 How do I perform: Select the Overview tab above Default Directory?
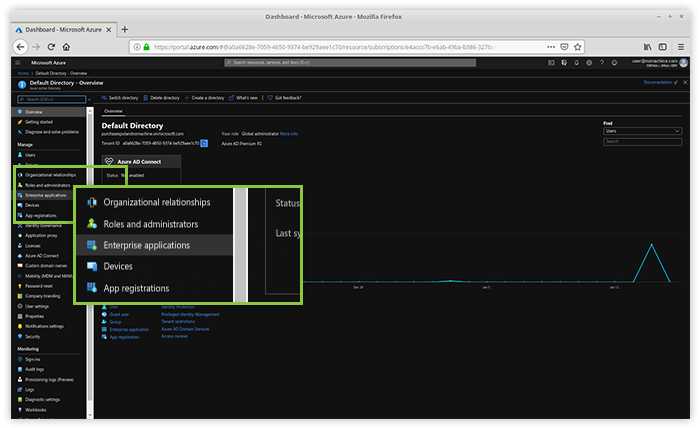[x=113, y=111]
